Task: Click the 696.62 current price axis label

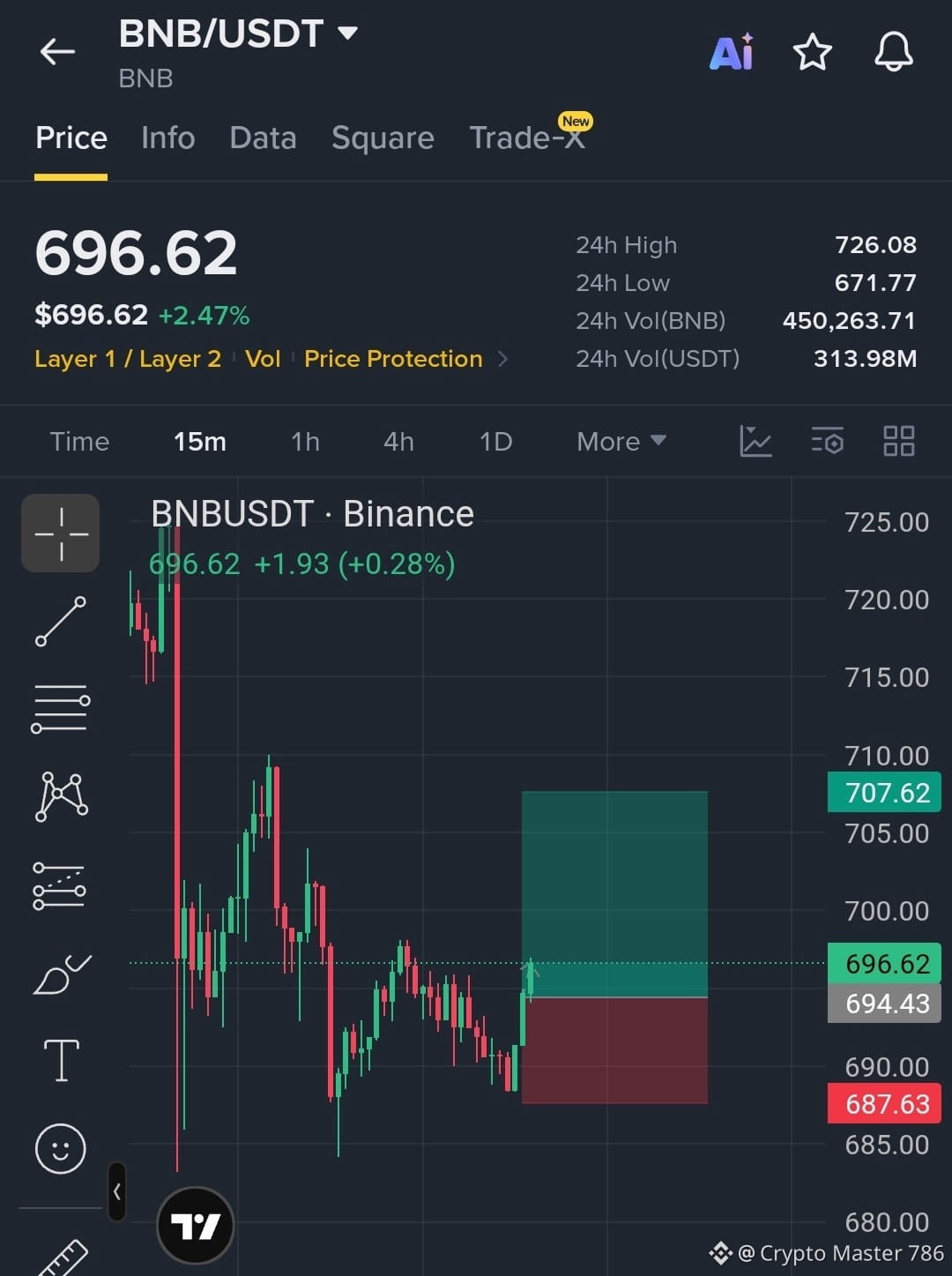Action: (x=885, y=963)
